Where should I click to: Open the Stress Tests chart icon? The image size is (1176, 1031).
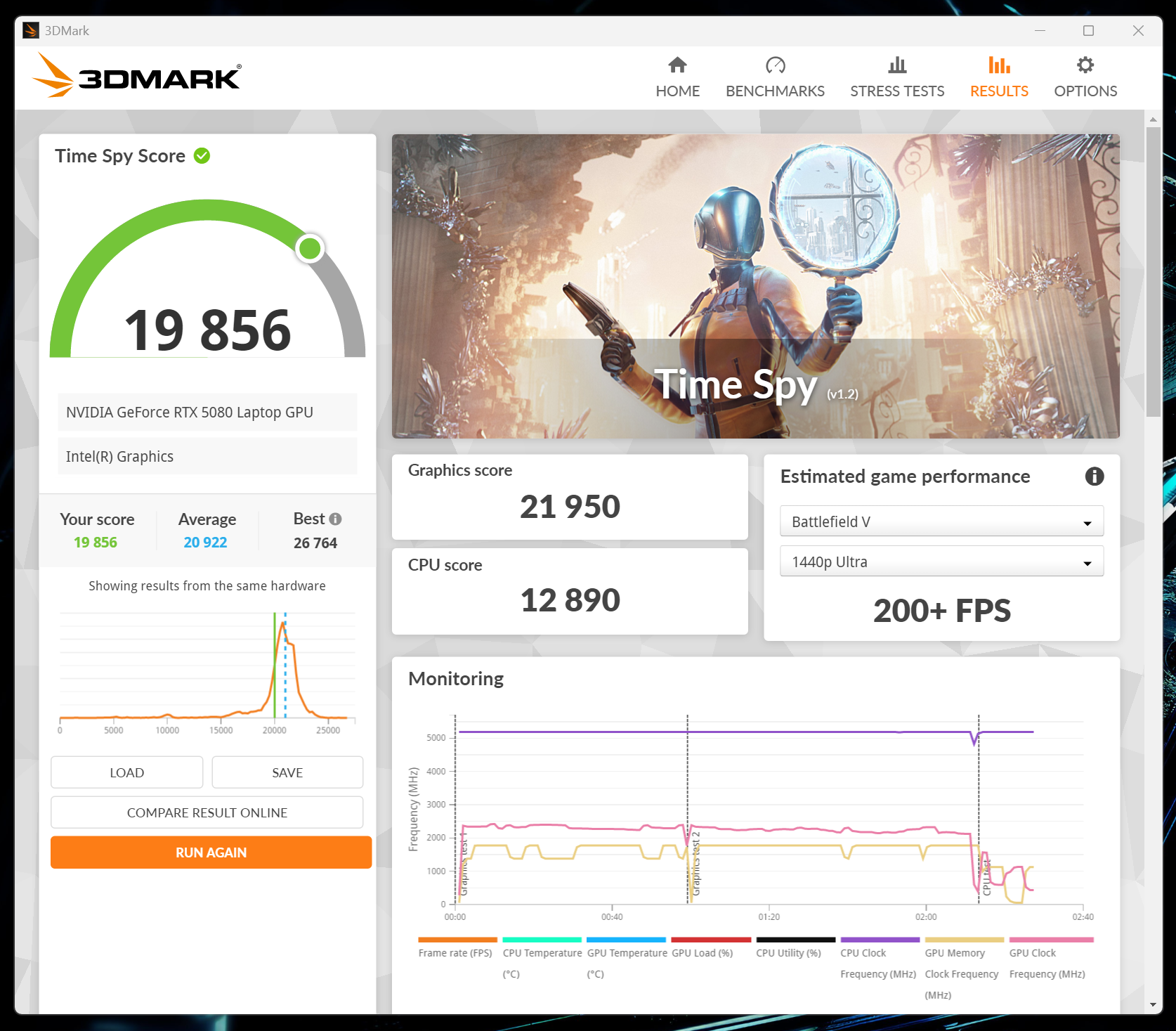click(897, 65)
